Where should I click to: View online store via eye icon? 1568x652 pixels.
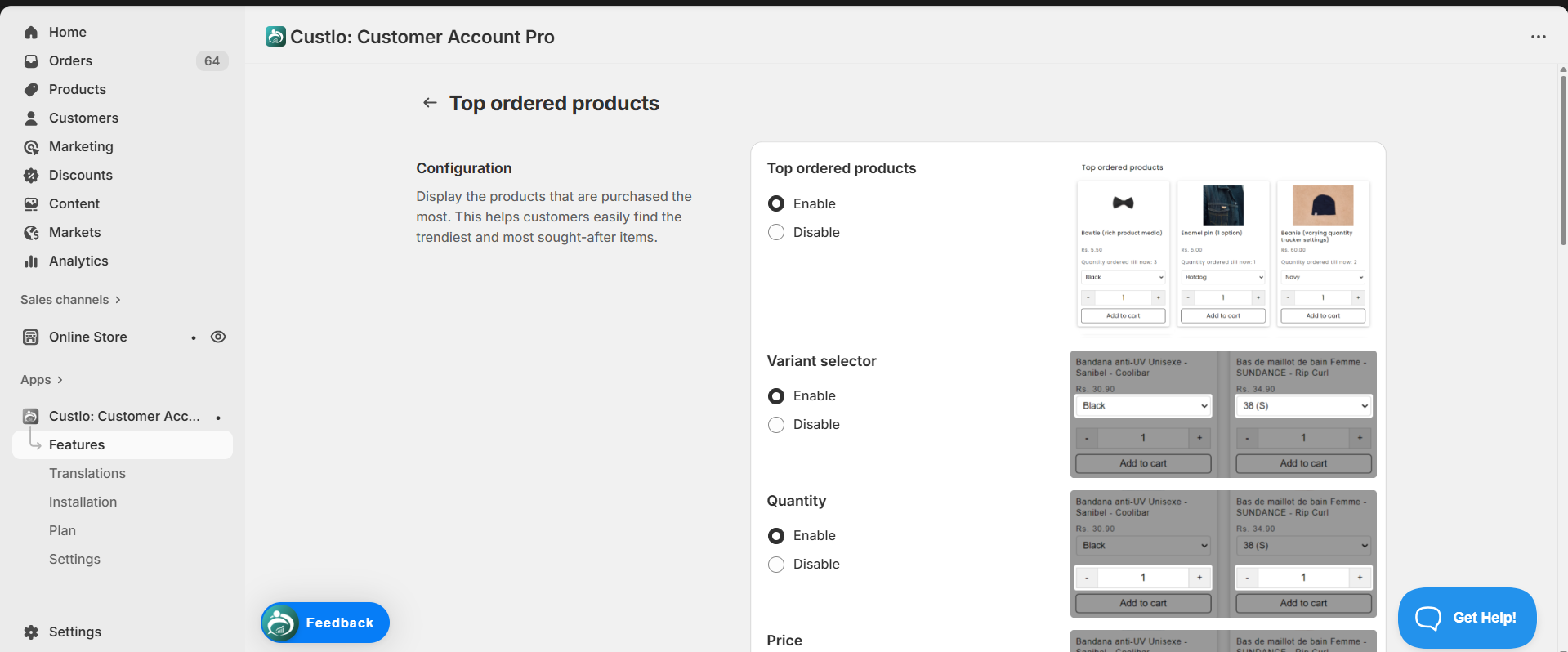coord(218,337)
